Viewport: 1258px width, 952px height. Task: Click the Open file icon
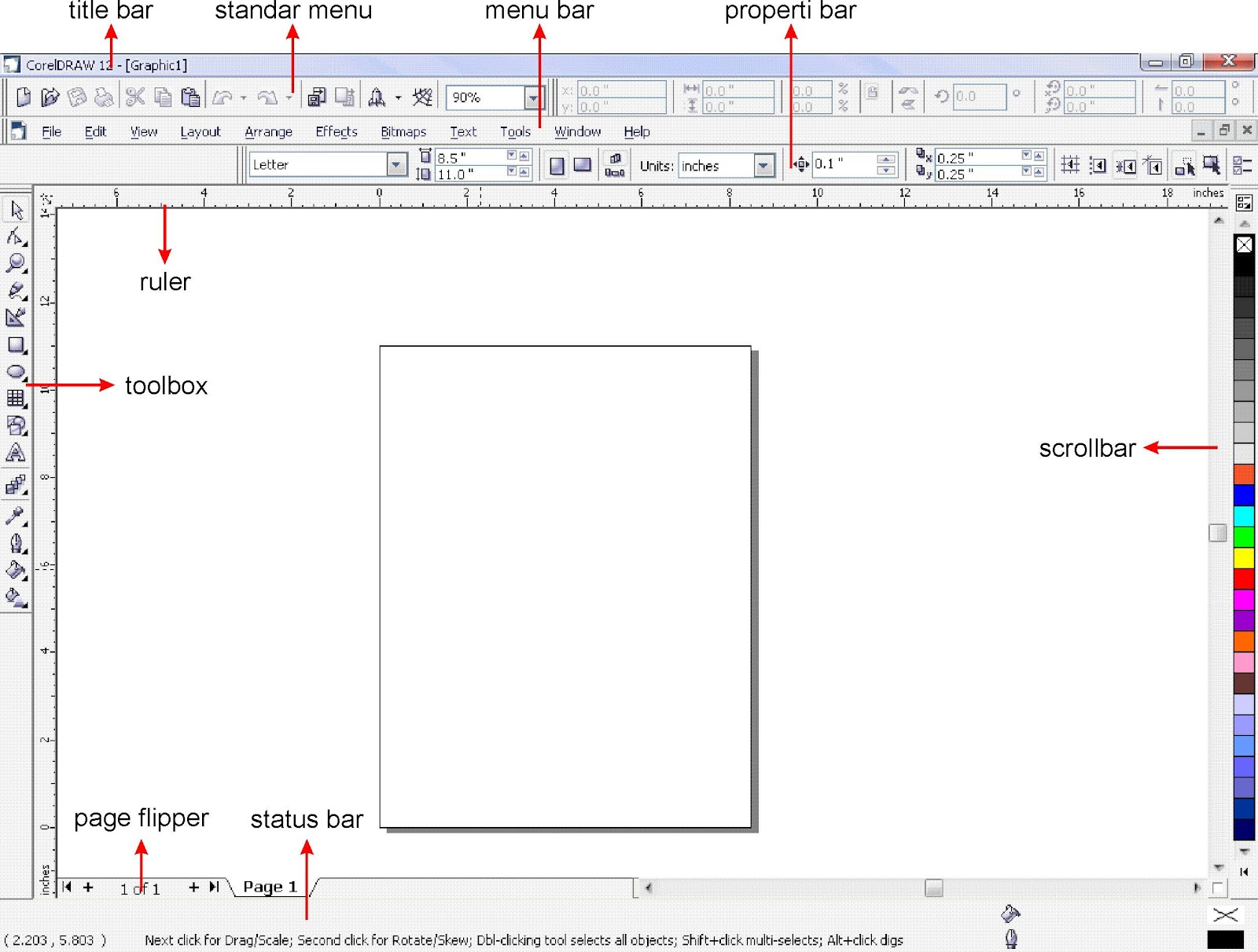tap(50, 97)
